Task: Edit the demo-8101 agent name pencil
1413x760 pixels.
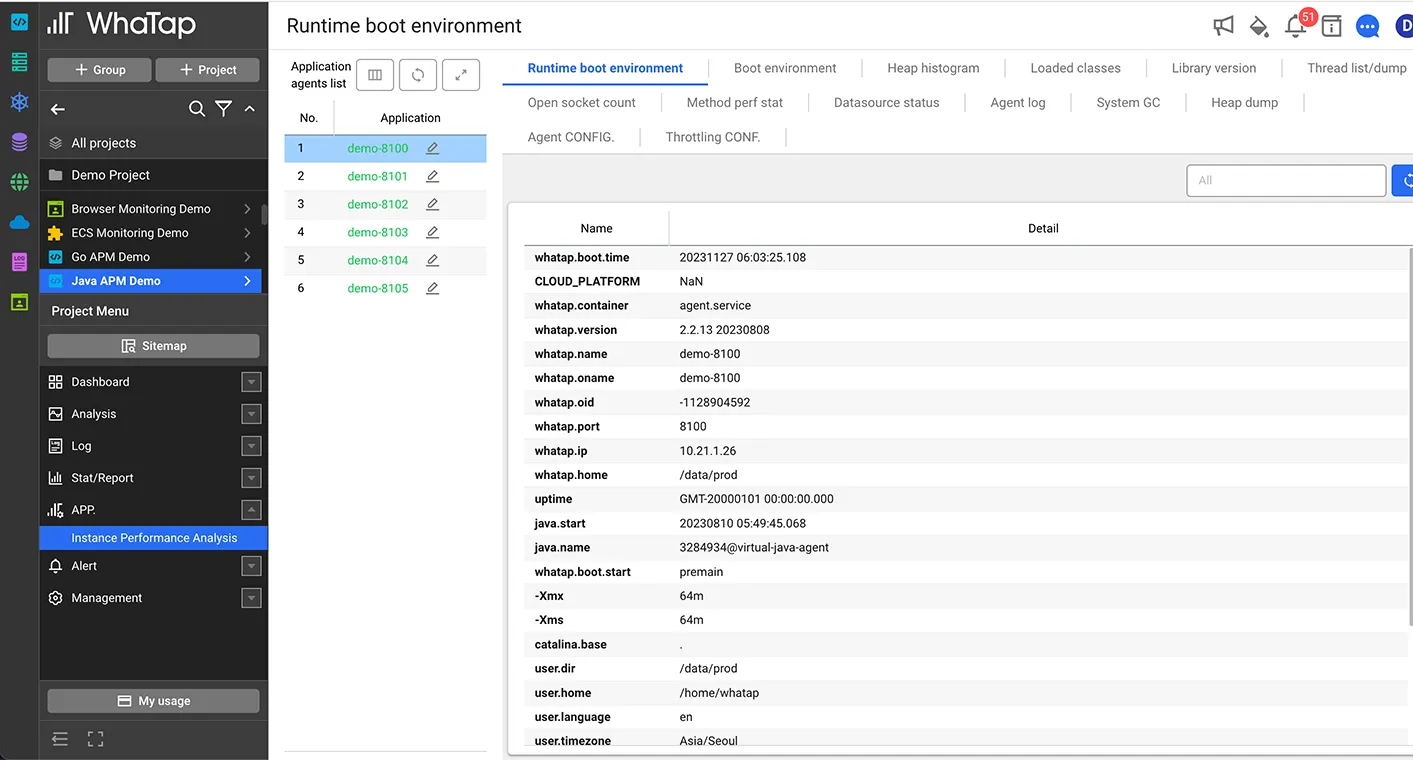Action: (x=432, y=176)
